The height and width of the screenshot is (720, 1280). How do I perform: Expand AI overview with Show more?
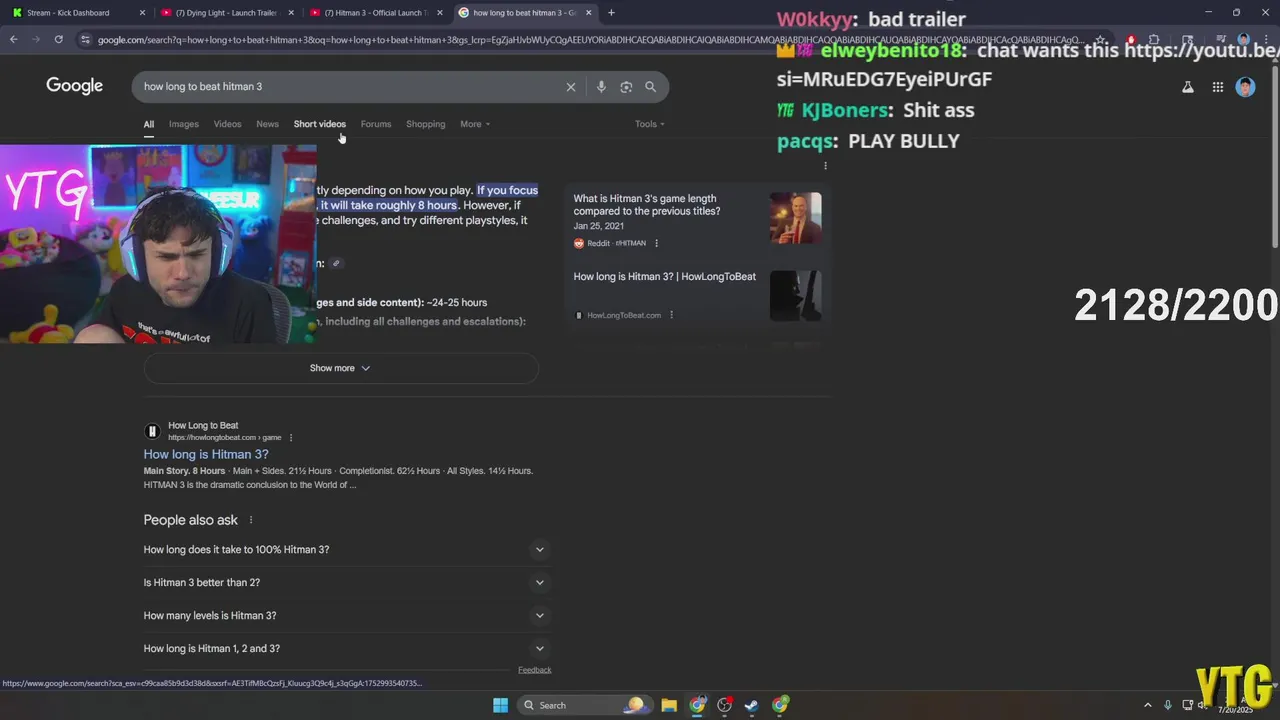341,368
